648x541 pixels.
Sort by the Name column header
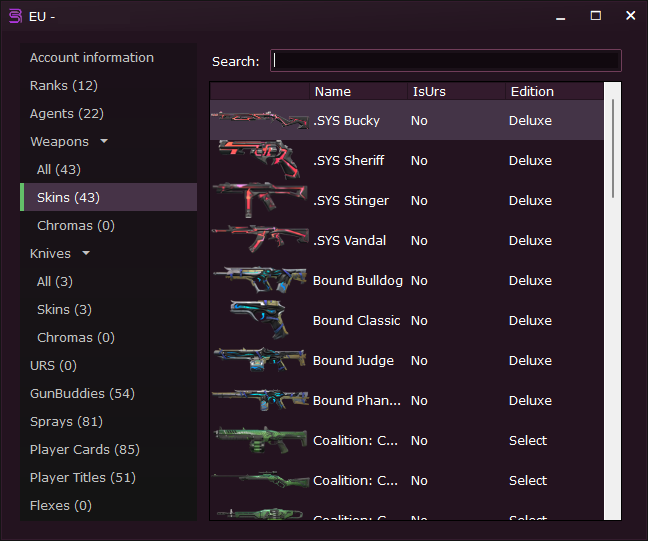[x=358, y=91]
